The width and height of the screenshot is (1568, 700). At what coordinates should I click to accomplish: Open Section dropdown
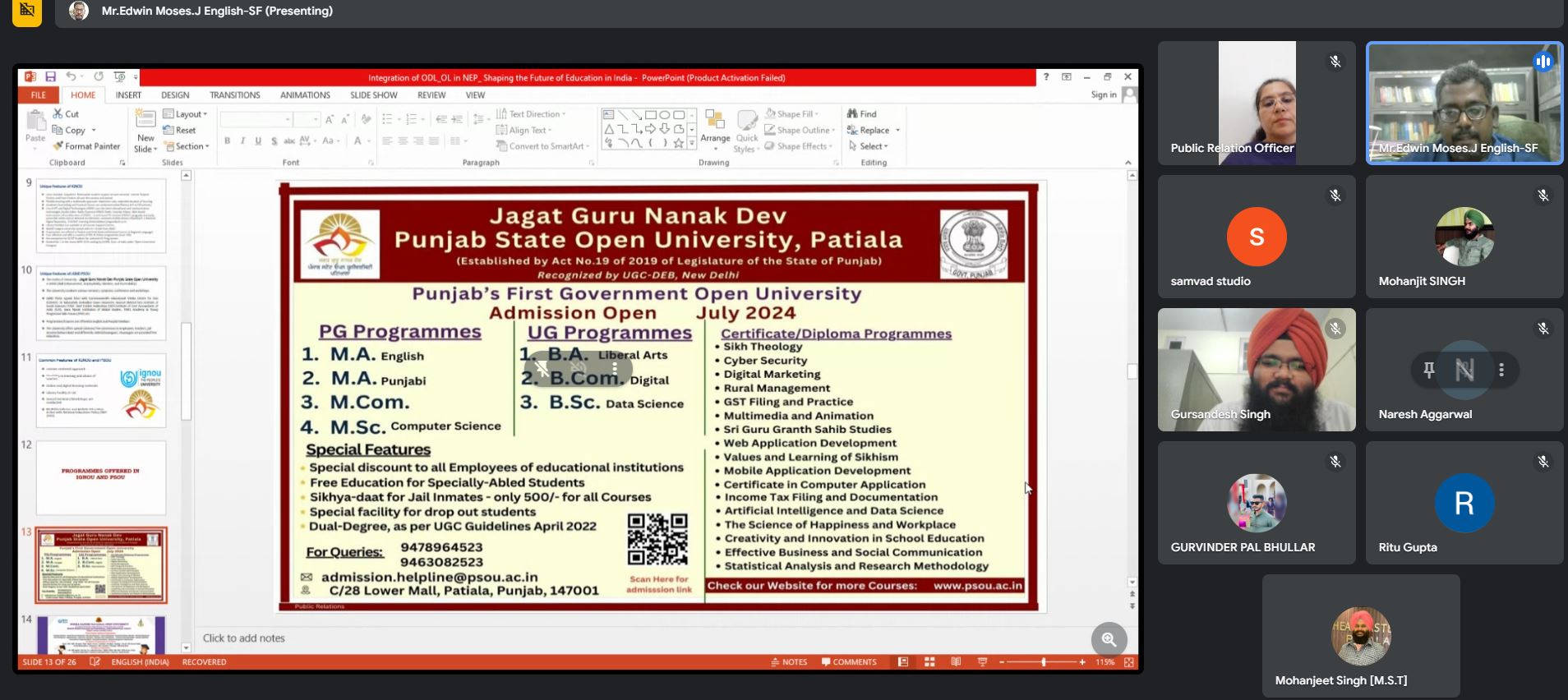point(187,146)
